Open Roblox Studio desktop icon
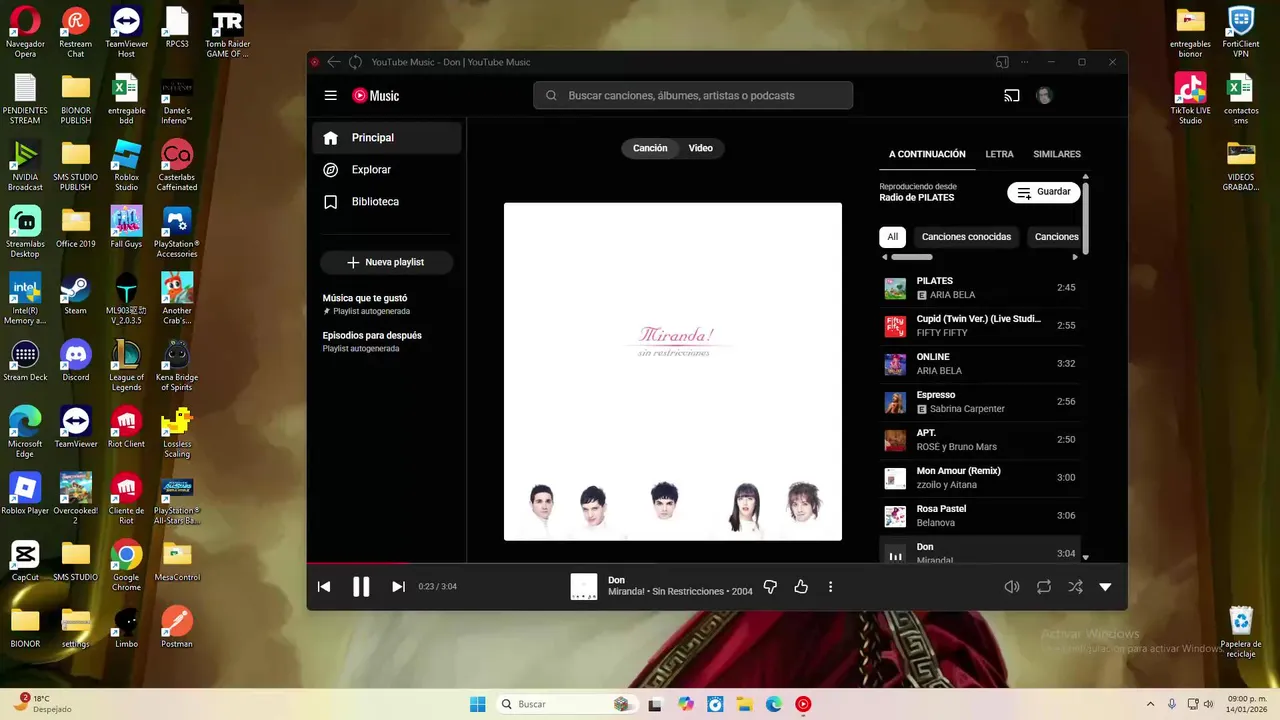Viewport: 1280px width, 720px height. tap(126, 165)
